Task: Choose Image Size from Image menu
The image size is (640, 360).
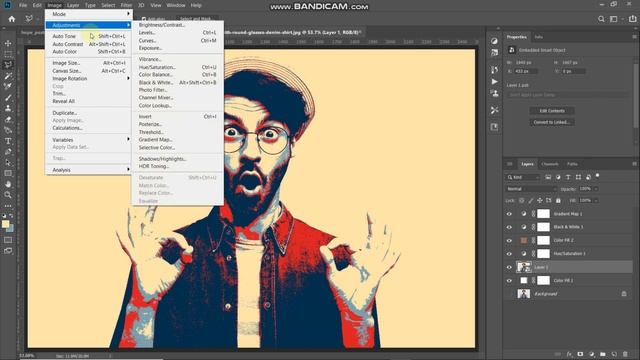Action: 88,63
